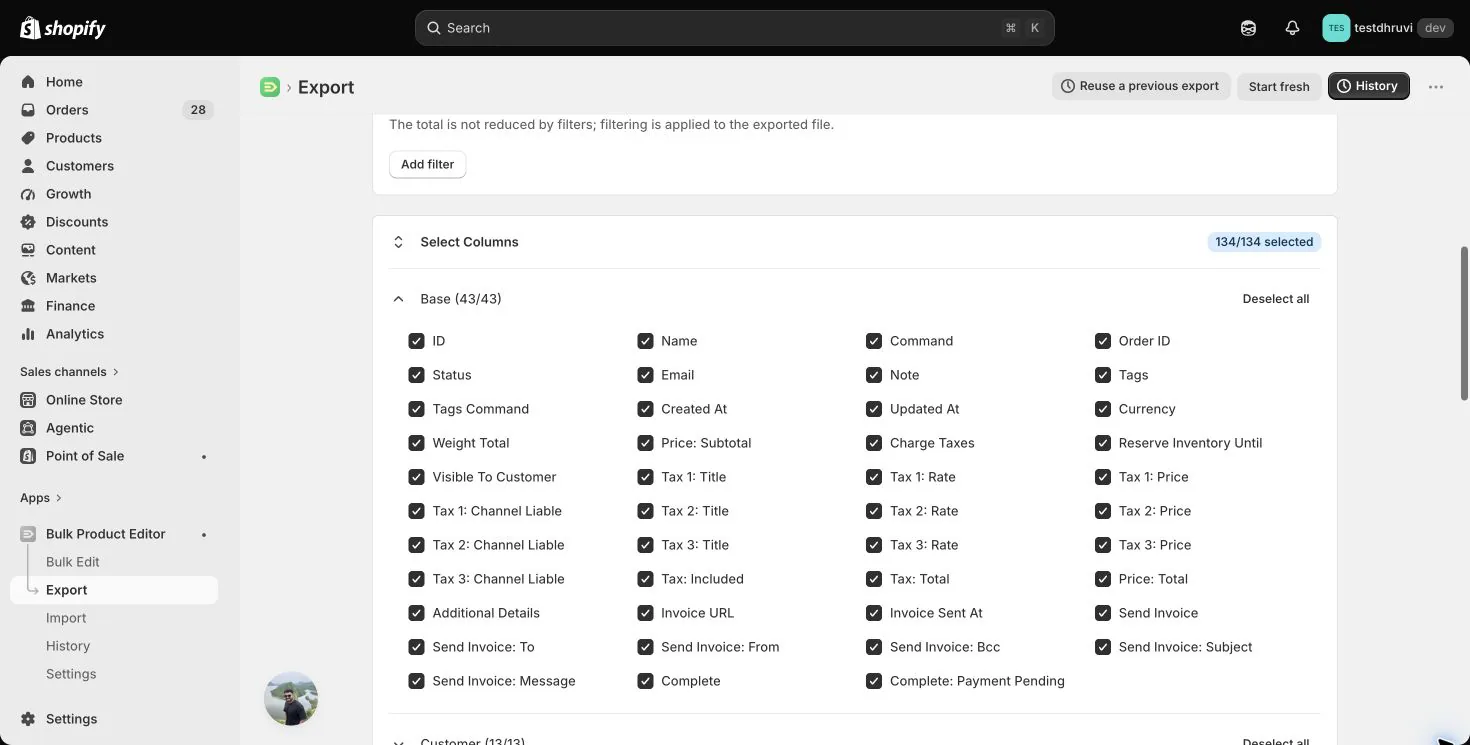Uncheck the Tags Command checkbox

click(416, 409)
